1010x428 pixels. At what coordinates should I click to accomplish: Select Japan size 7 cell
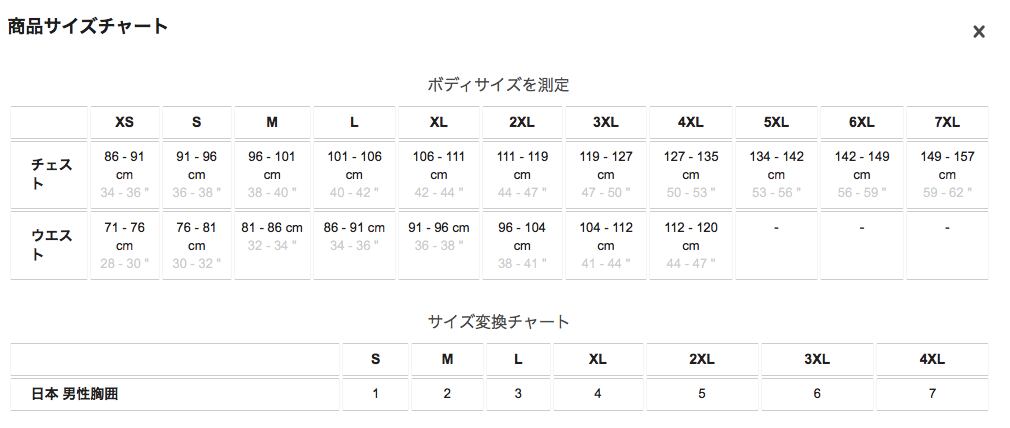pyautogui.click(x=932, y=394)
